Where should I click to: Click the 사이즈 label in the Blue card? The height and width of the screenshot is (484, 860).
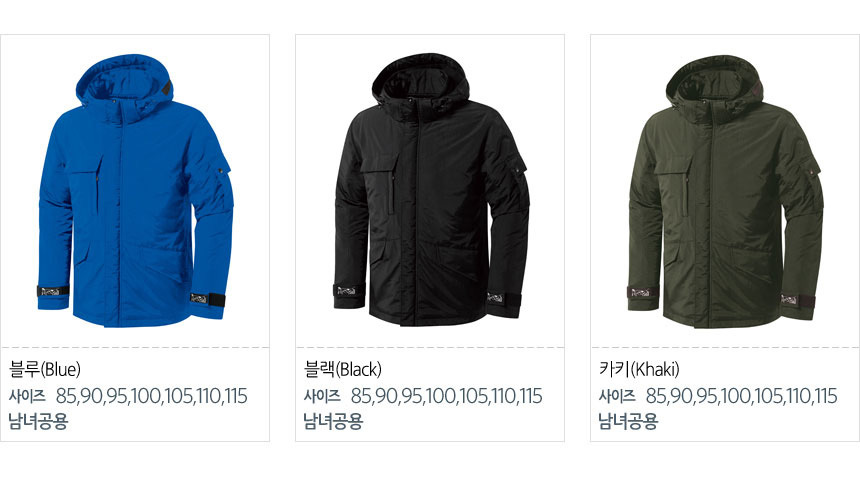point(27,396)
